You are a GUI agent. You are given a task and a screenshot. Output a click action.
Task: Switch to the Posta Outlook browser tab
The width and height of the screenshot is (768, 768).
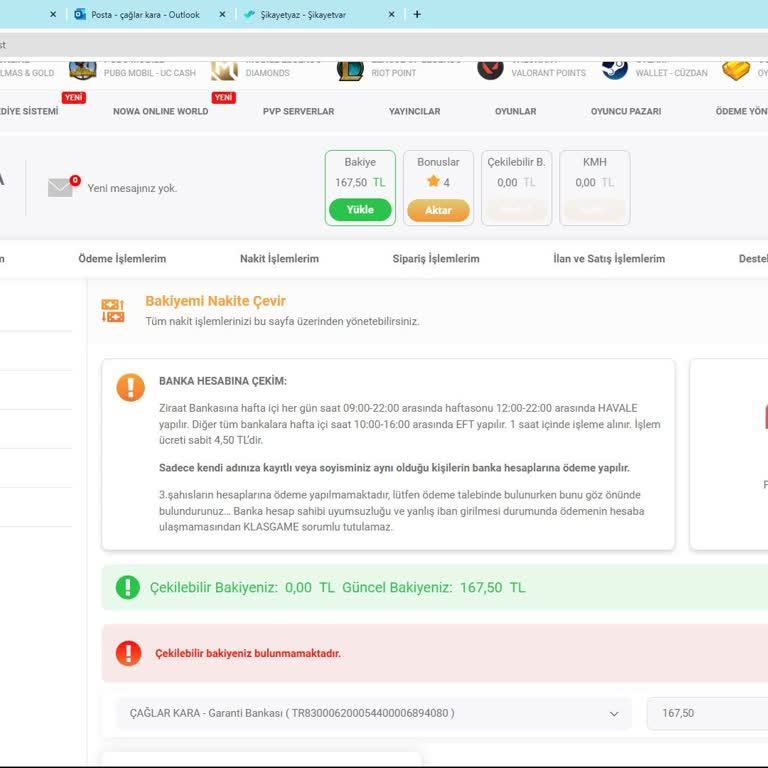point(144,15)
